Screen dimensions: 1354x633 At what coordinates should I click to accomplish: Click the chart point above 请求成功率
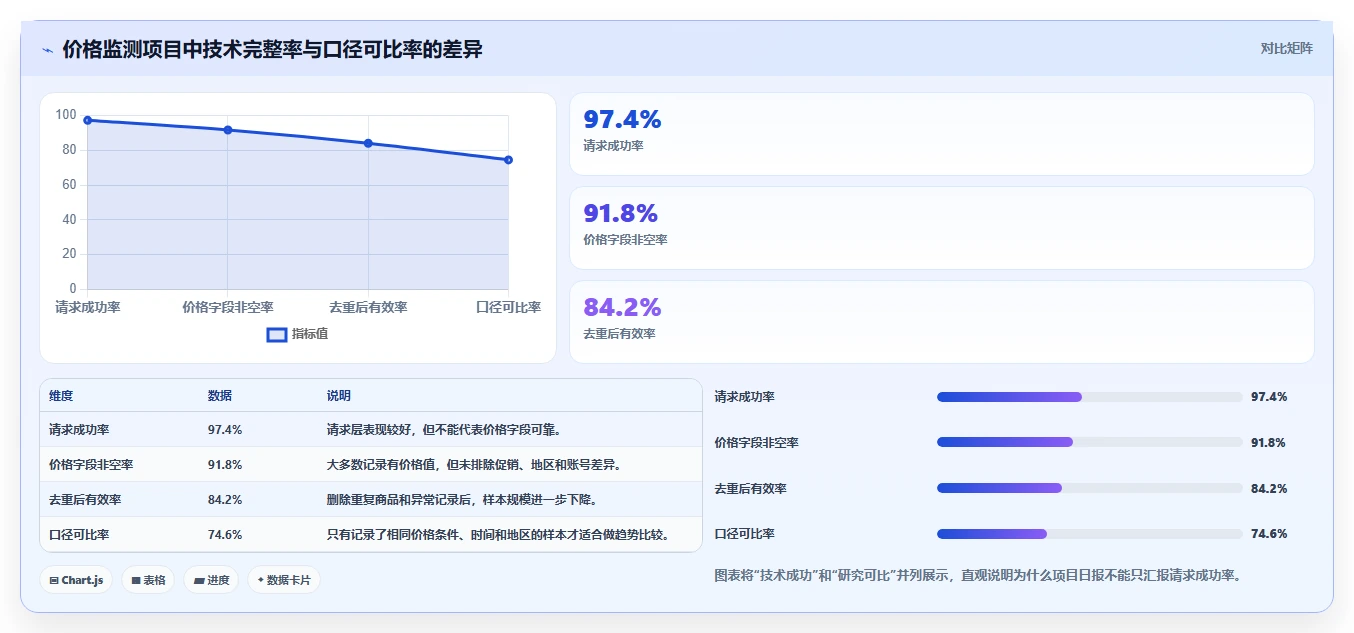tap(88, 120)
